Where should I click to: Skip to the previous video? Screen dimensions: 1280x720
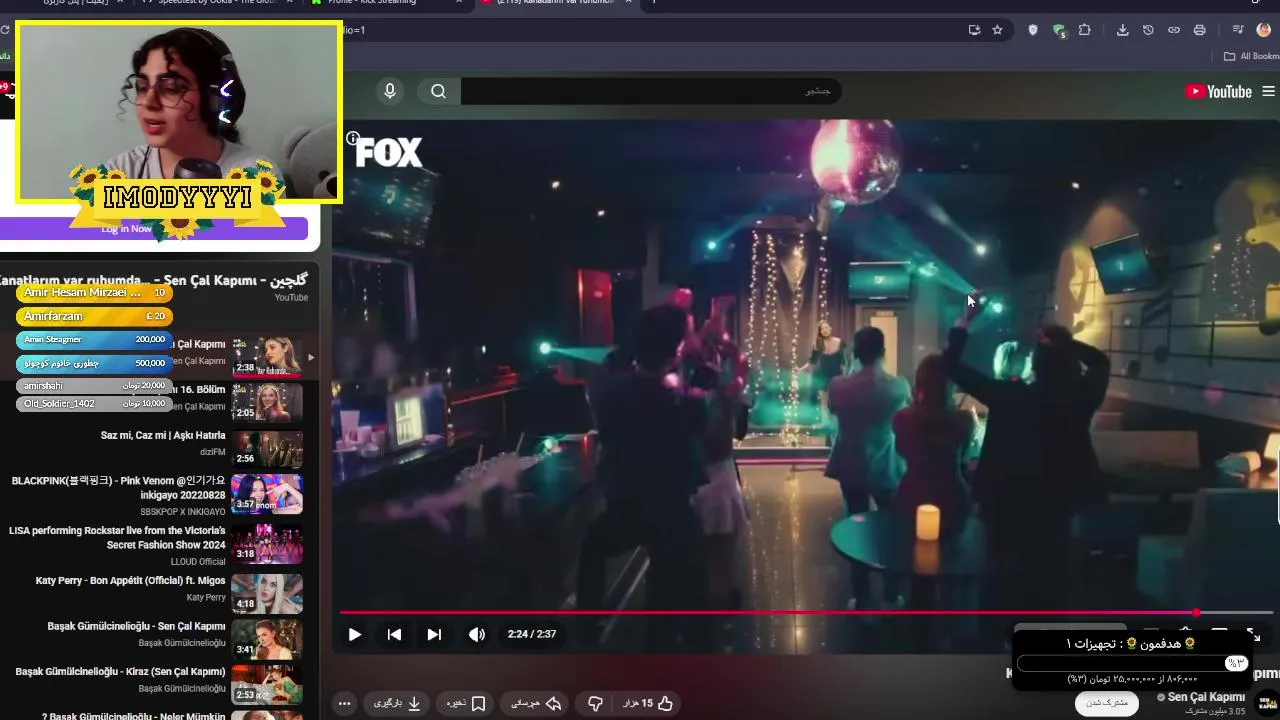(394, 634)
